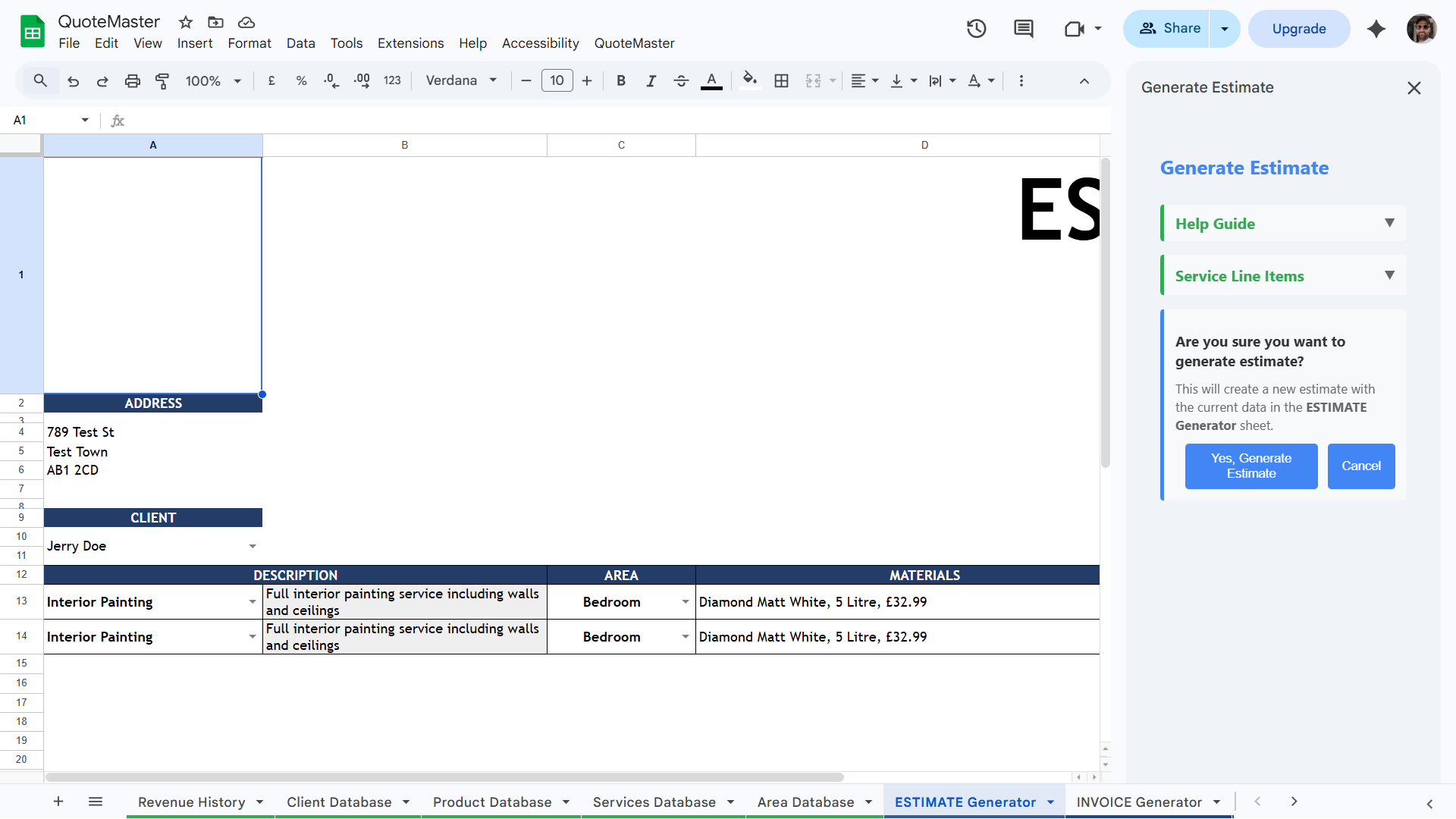
Task: Open the zoom level dropdown
Action: pyautogui.click(x=212, y=80)
